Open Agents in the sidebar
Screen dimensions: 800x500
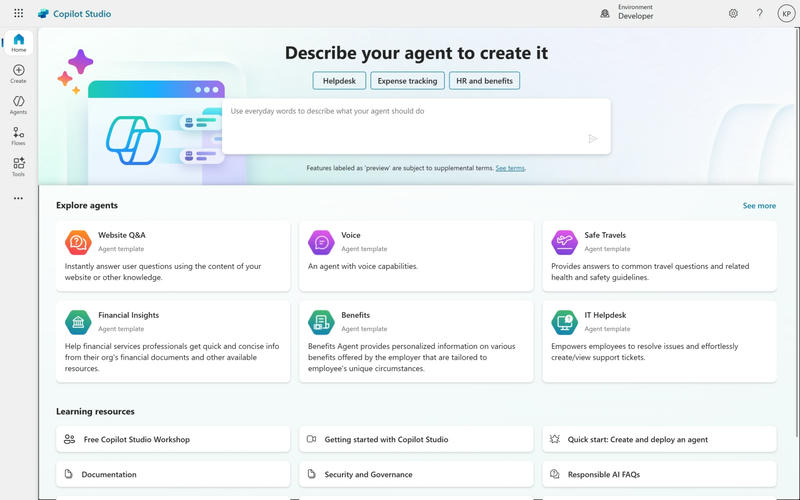pos(18,105)
